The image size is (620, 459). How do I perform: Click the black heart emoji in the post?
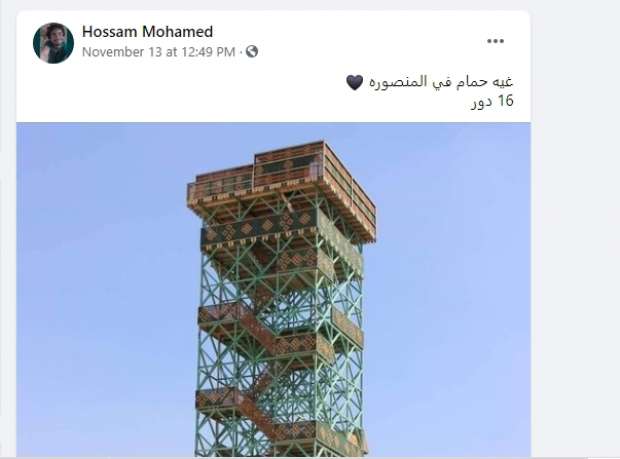354,82
